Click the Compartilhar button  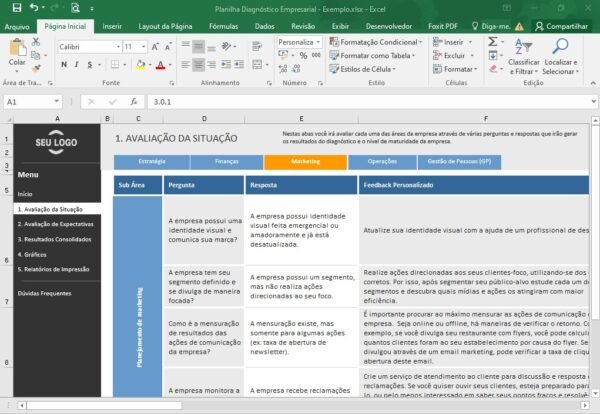[x=561, y=26]
